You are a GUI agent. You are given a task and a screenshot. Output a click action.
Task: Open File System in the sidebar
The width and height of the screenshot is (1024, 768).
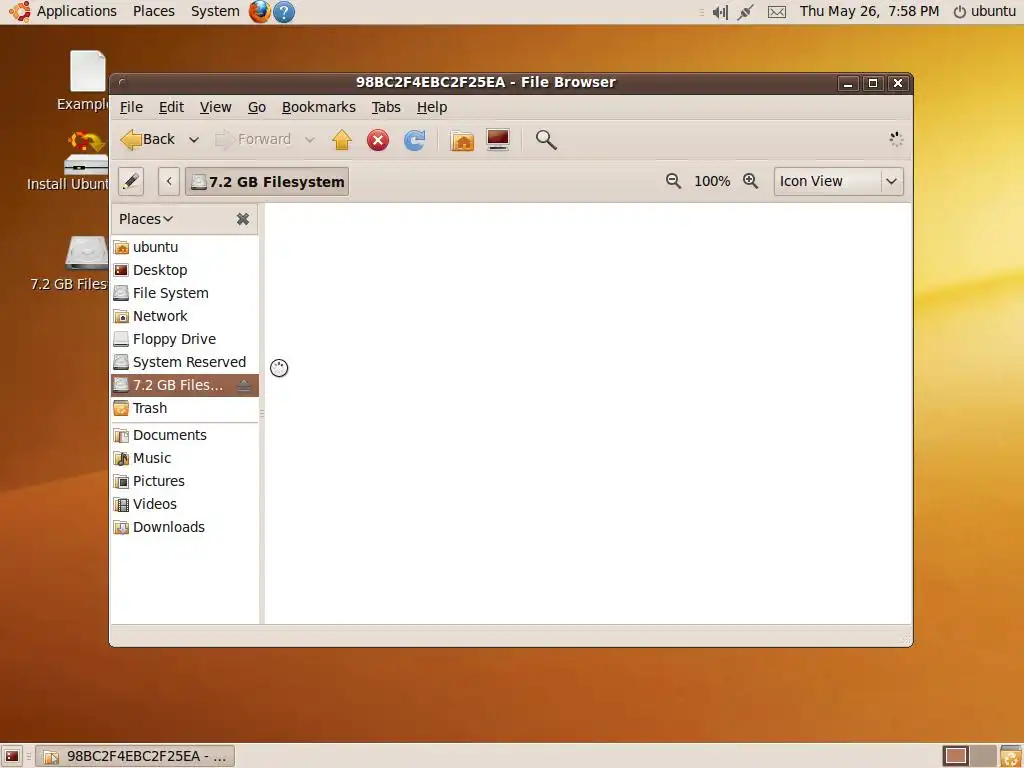click(185, 293)
